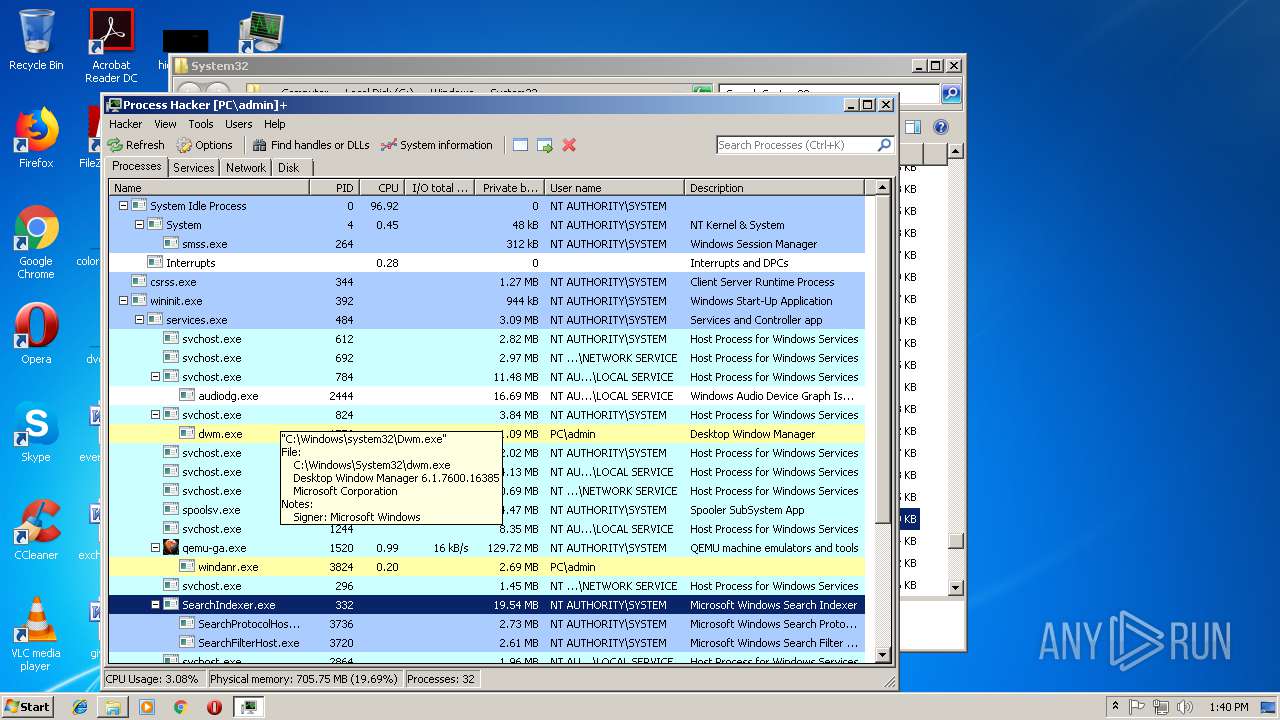Collapse svchost.exe PID 784 node
The image size is (1280, 720).
(155, 377)
